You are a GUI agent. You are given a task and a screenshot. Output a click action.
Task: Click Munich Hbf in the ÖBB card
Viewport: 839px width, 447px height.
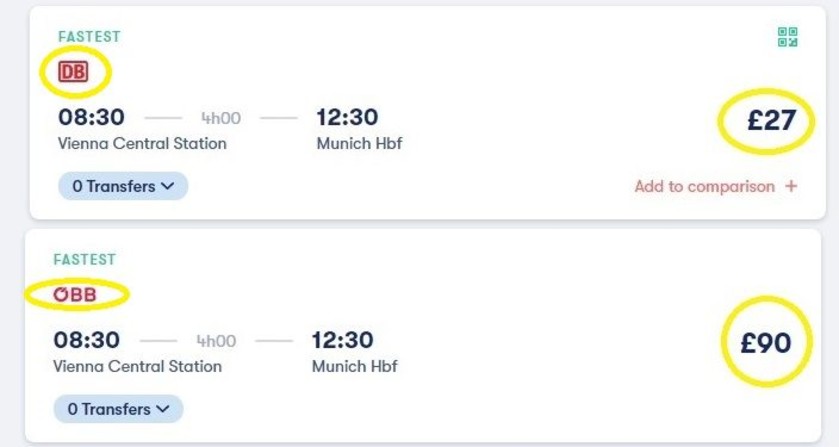click(355, 366)
